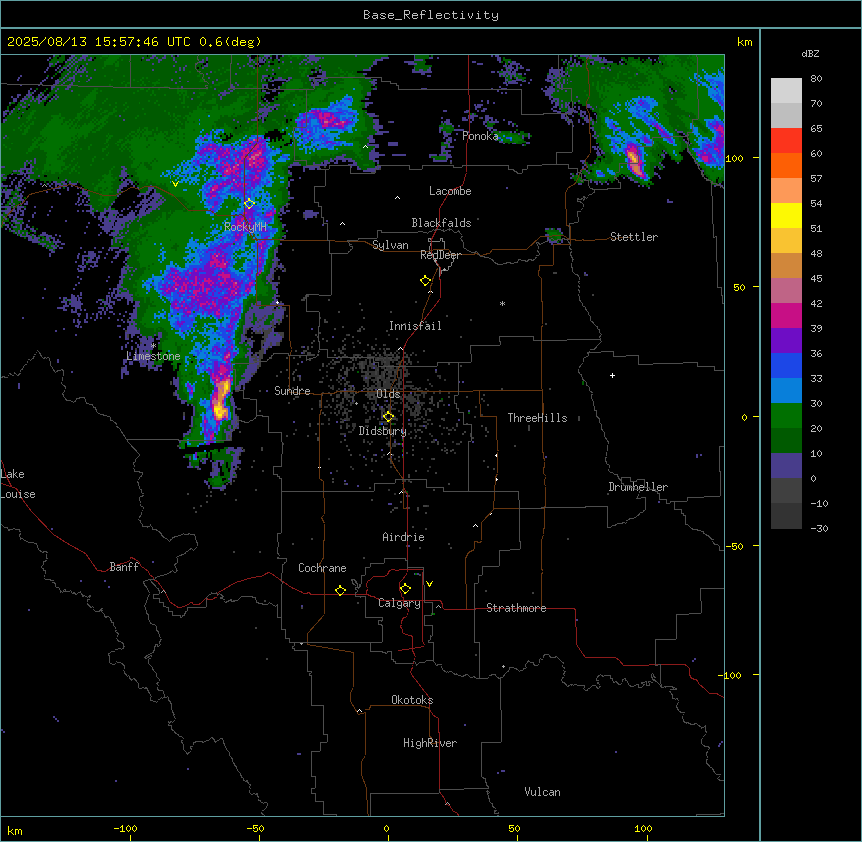The width and height of the screenshot is (862, 842).
Task: Select the red 65 dBZ legend swatch
Action: [x=786, y=141]
